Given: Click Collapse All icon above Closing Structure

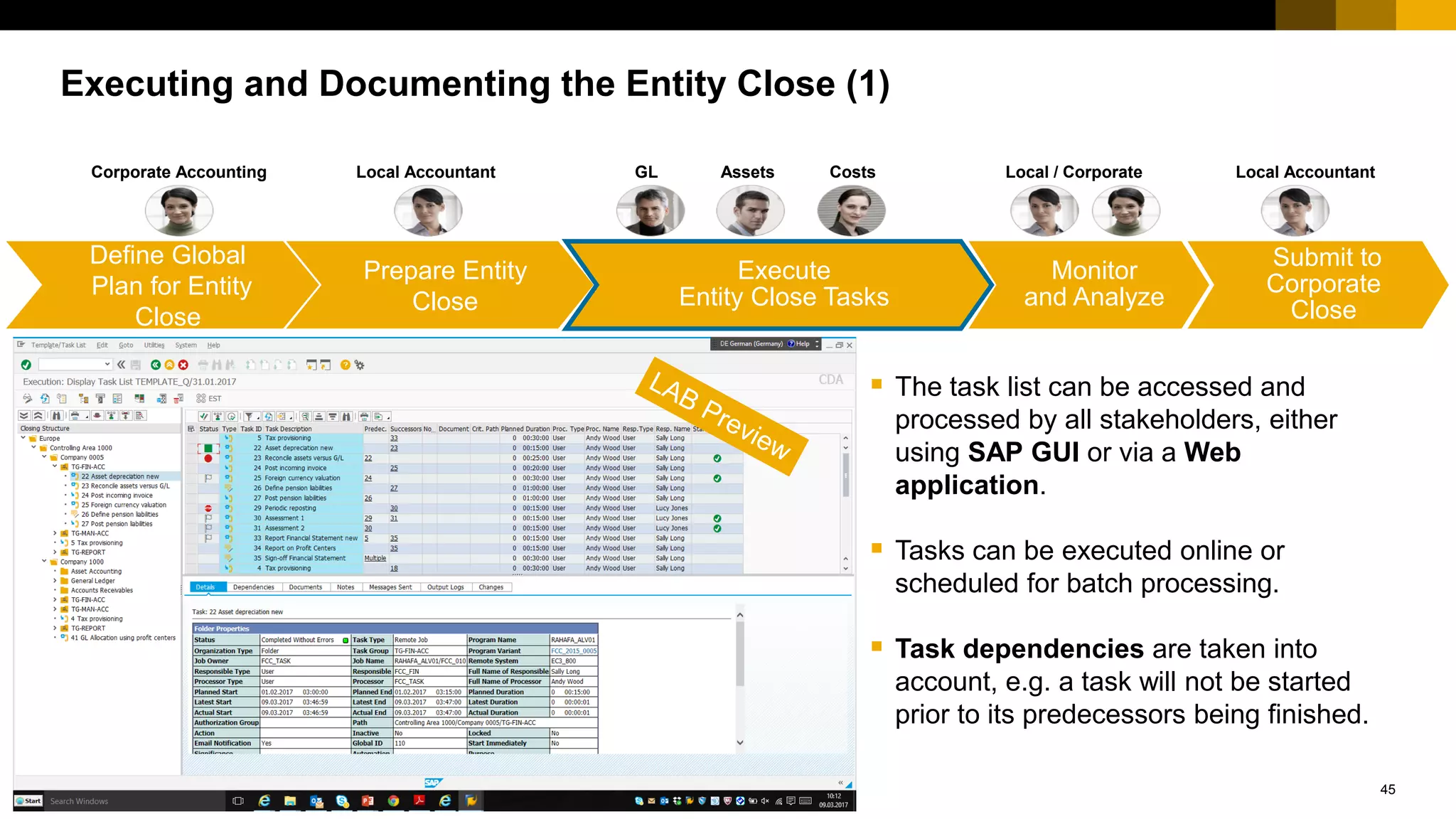Looking at the screenshot, I should [x=38, y=416].
